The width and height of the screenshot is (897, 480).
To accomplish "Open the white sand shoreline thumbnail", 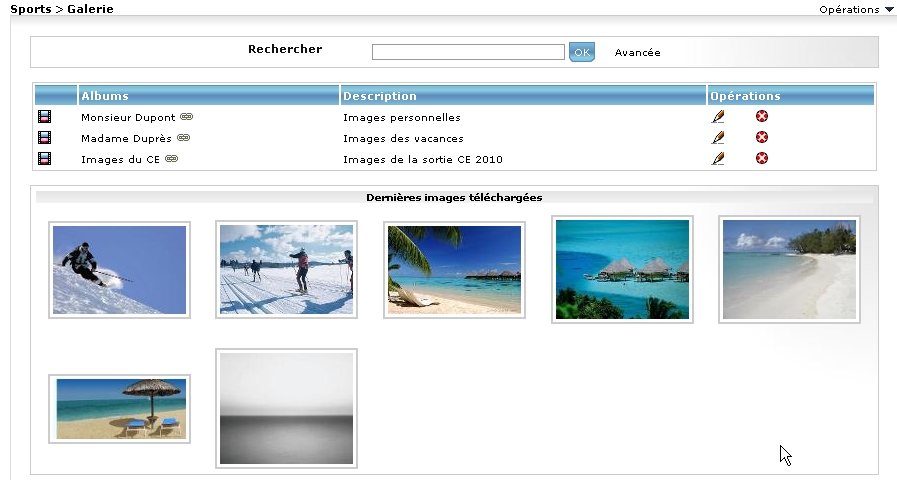I will [789, 269].
